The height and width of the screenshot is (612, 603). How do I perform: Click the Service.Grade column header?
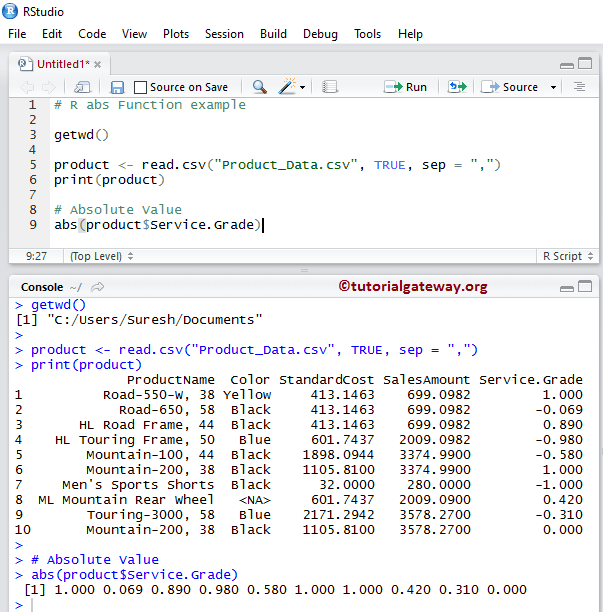(531, 380)
